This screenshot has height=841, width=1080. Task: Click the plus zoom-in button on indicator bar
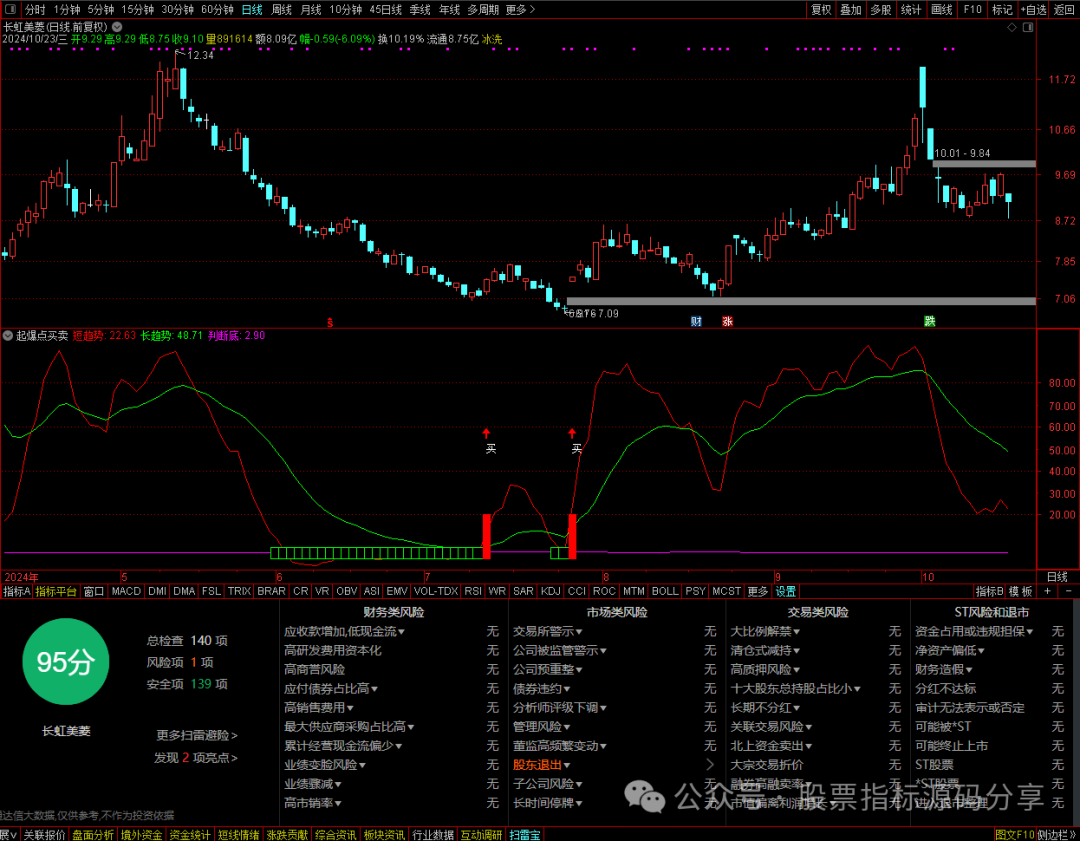pos(1048,591)
